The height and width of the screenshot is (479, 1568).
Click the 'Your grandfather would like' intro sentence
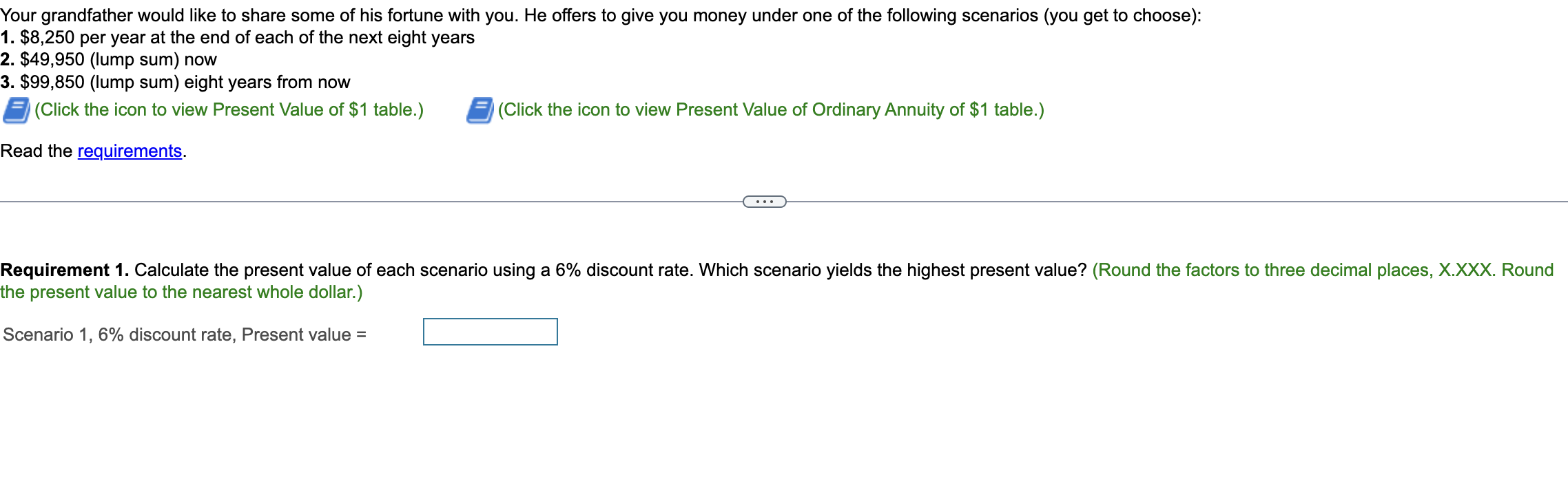(x=601, y=15)
